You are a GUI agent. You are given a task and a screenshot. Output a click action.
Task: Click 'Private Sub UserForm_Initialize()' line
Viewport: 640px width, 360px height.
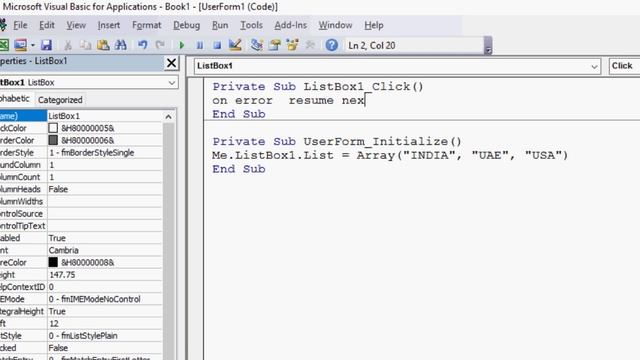point(337,142)
